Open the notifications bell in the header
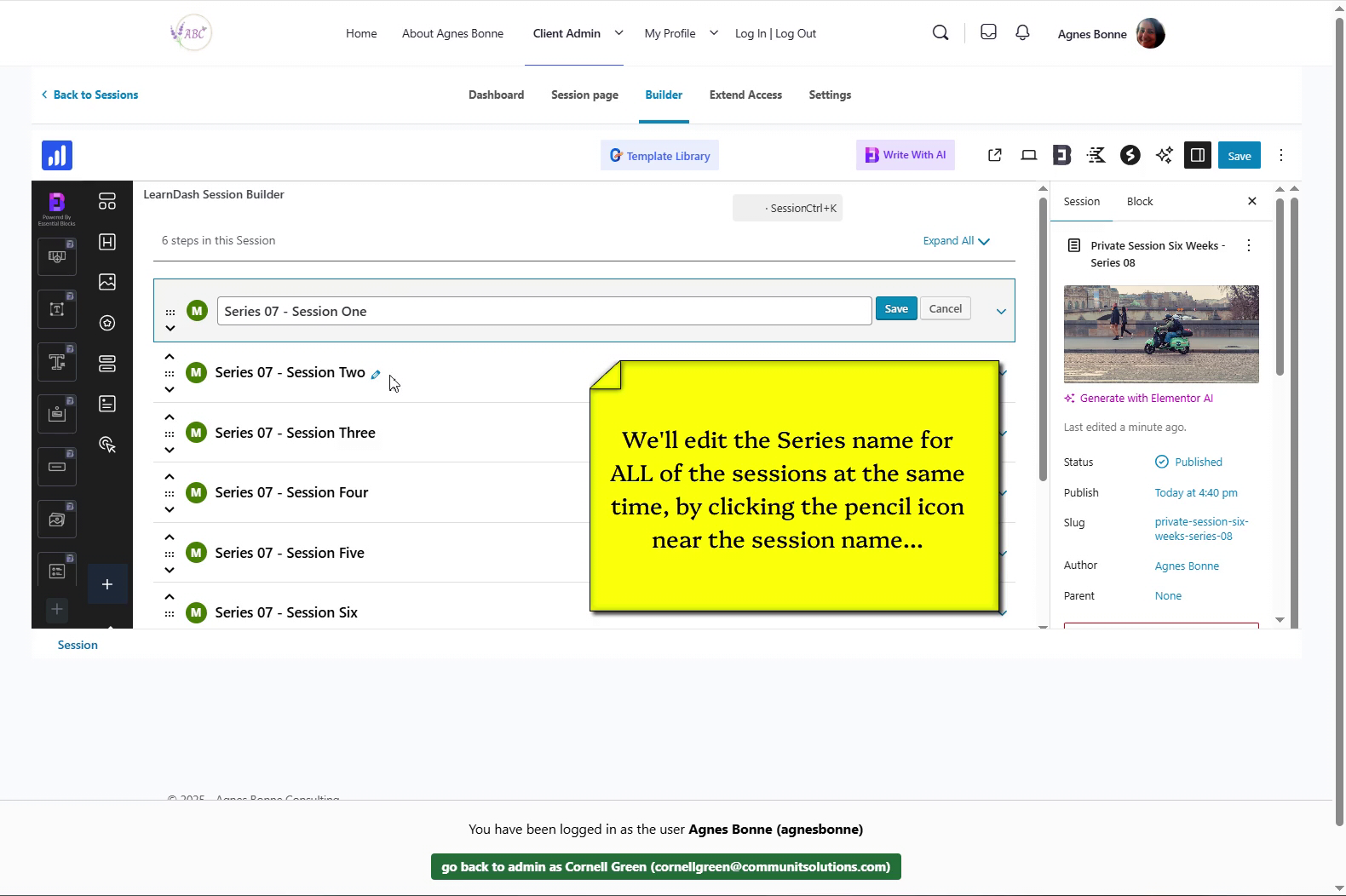This screenshot has height=896, width=1346. (x=1022, y=33)
